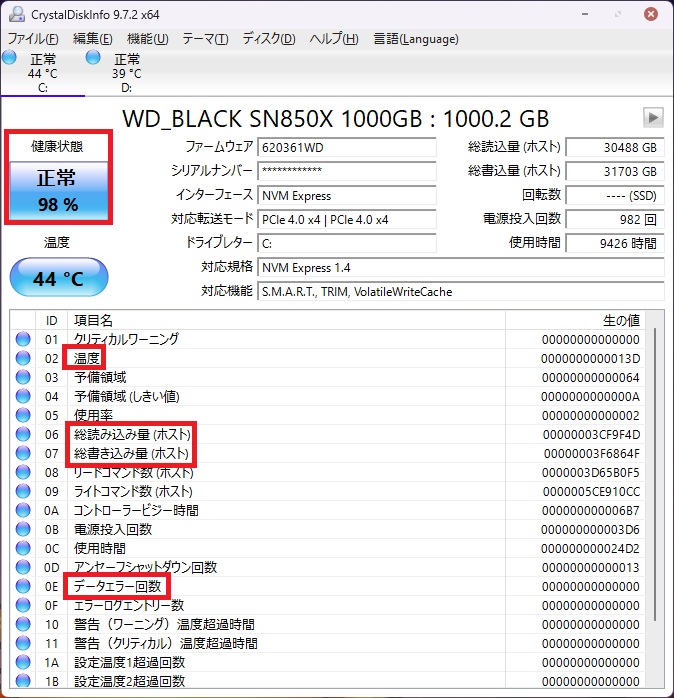Open the テーマ(T) menu
Image resolution: width=674 pixels, height=698 pixels.
click(205, 39)
